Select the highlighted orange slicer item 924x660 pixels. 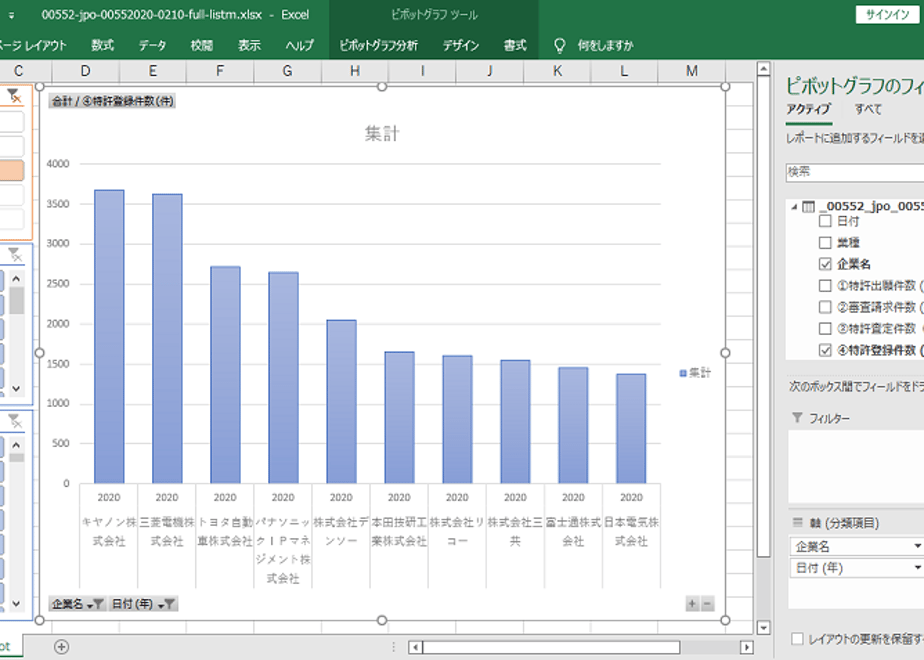(x=12, y=171)
